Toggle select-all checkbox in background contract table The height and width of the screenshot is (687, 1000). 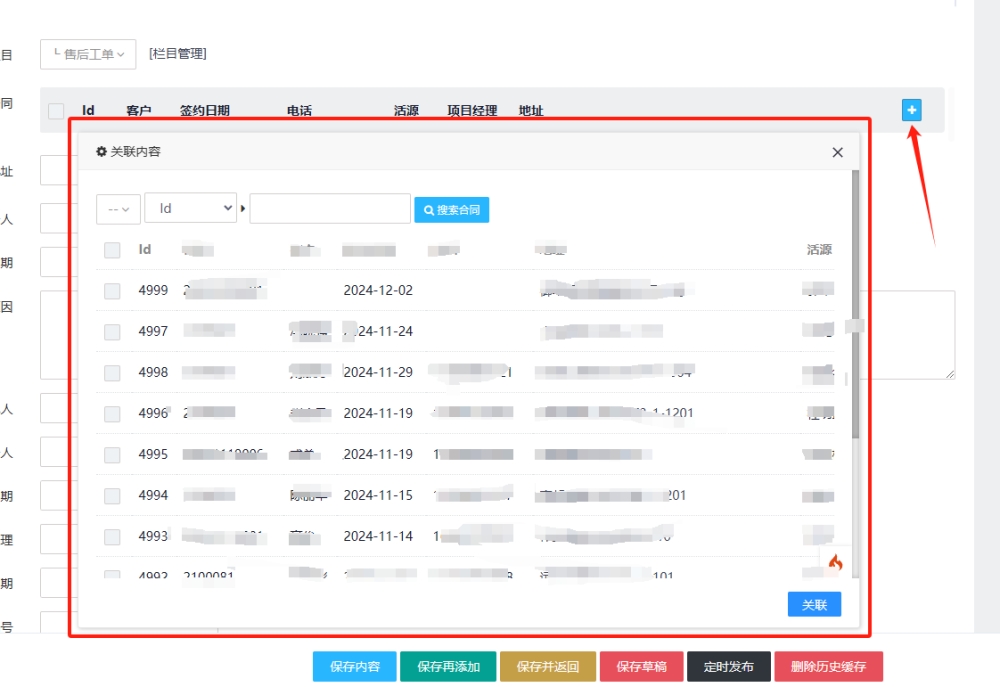56,111
